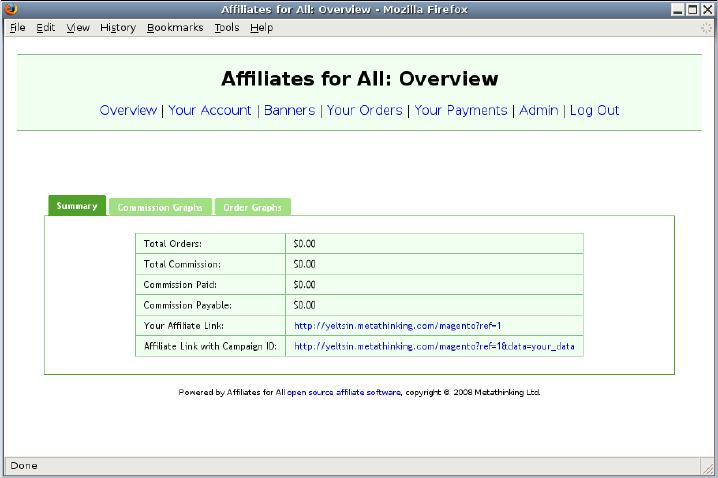This screenshot has width=718, height=478.
Task: Click the loading throbber icon
Action: pyautogui.click(x=707, y=28)
